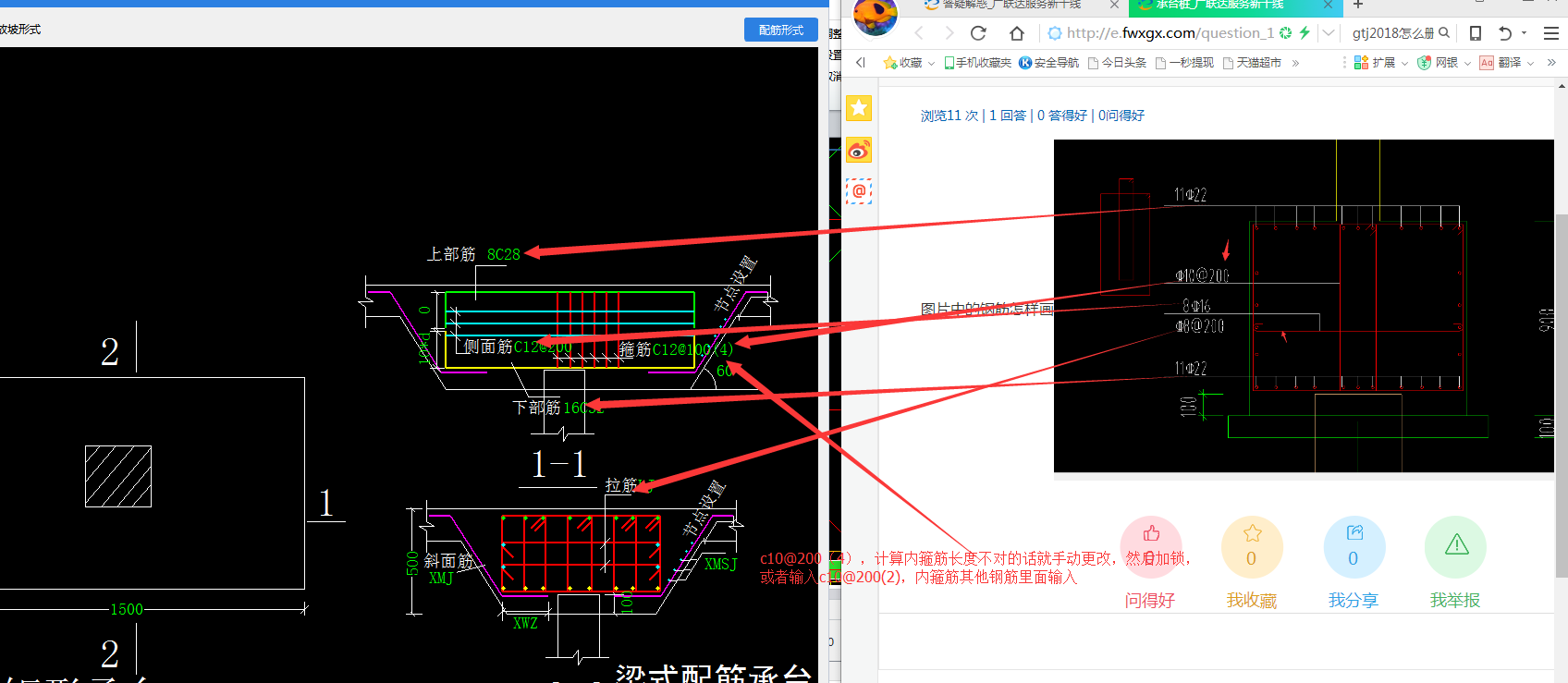The image size is (1568, 683).
Task: Open the 网银 online banking menu
Action: tap(1438, 63)
